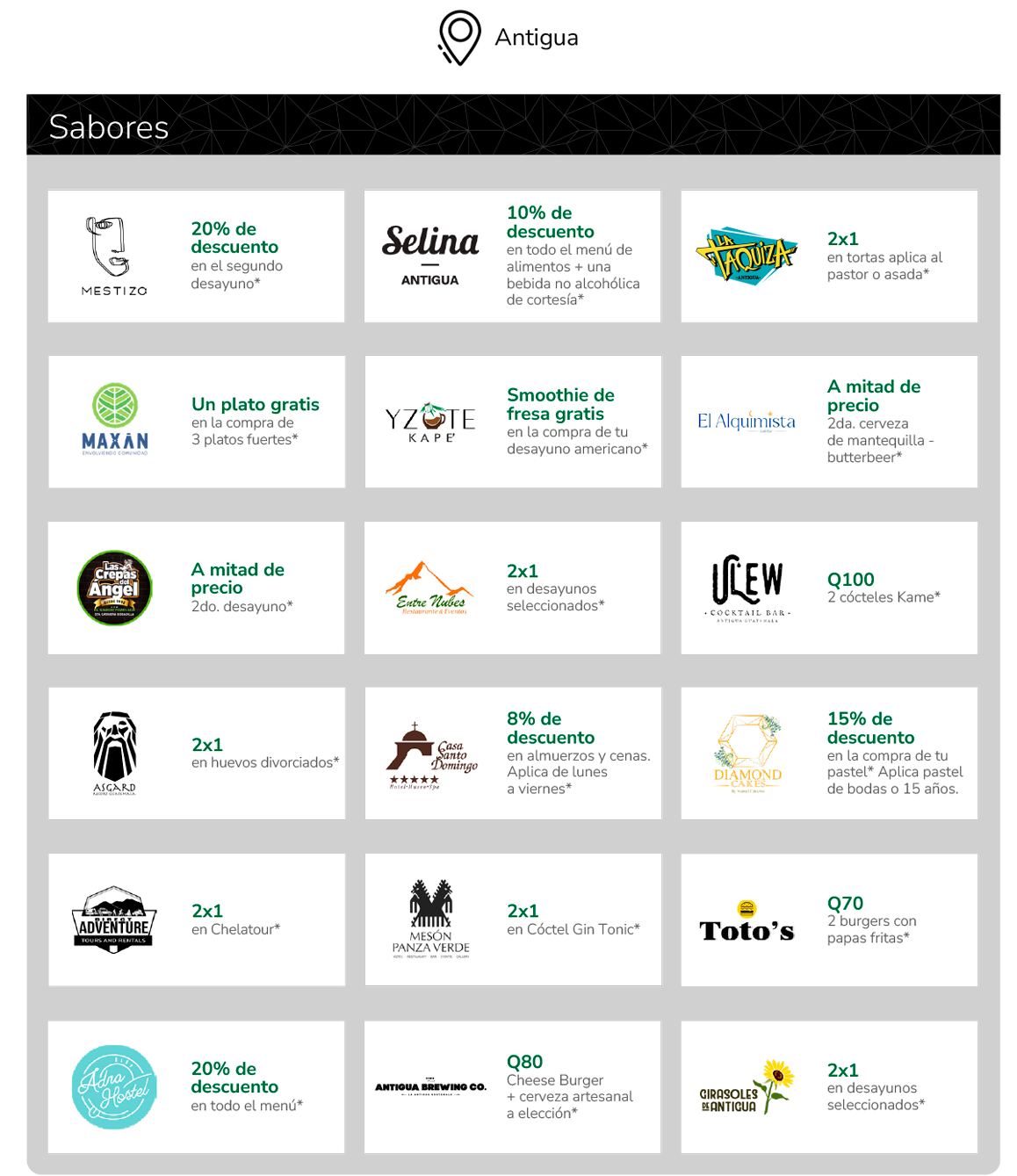Click the Diamond Cakes logo

click(747, 754)
